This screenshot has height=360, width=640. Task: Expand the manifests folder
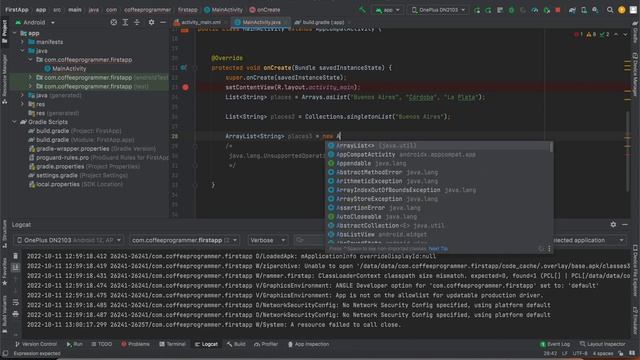tap(22, 42)
